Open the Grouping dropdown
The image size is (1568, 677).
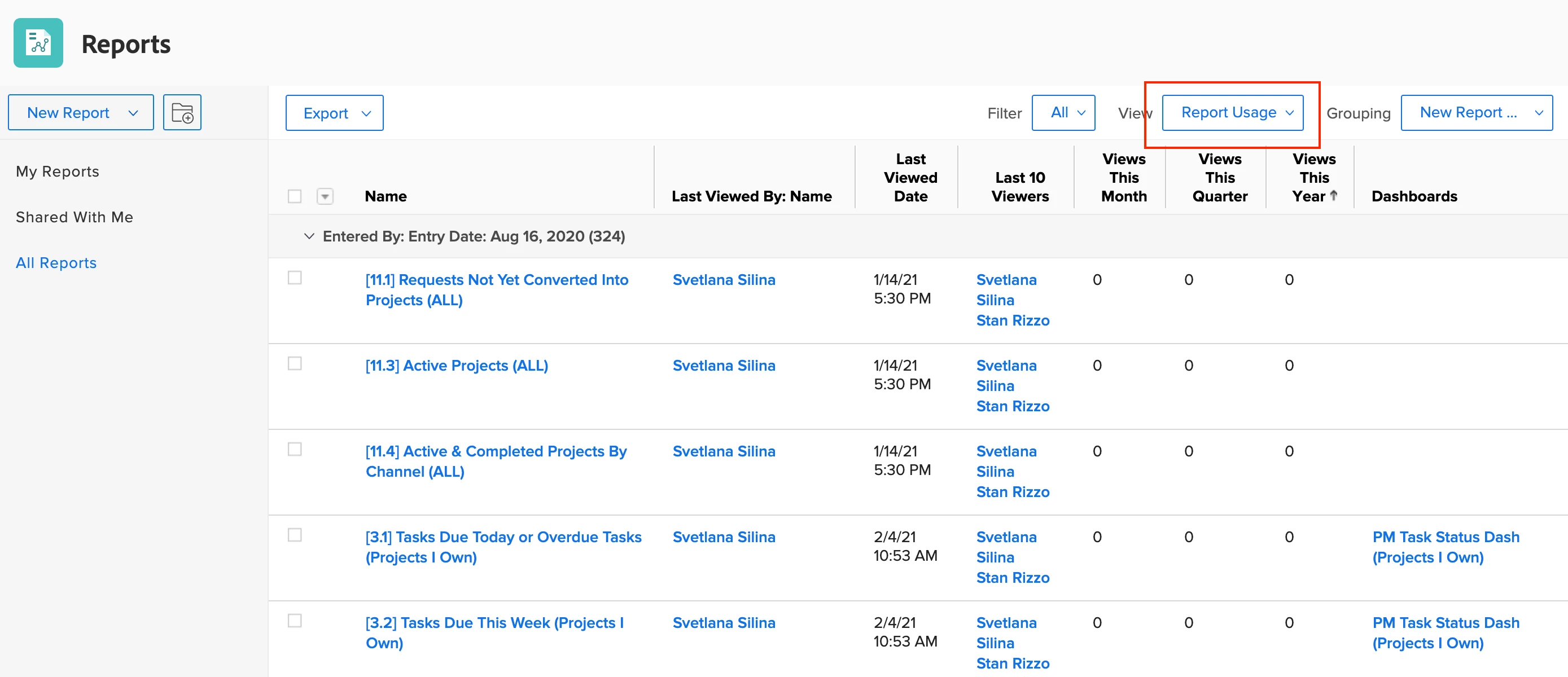1477,112
